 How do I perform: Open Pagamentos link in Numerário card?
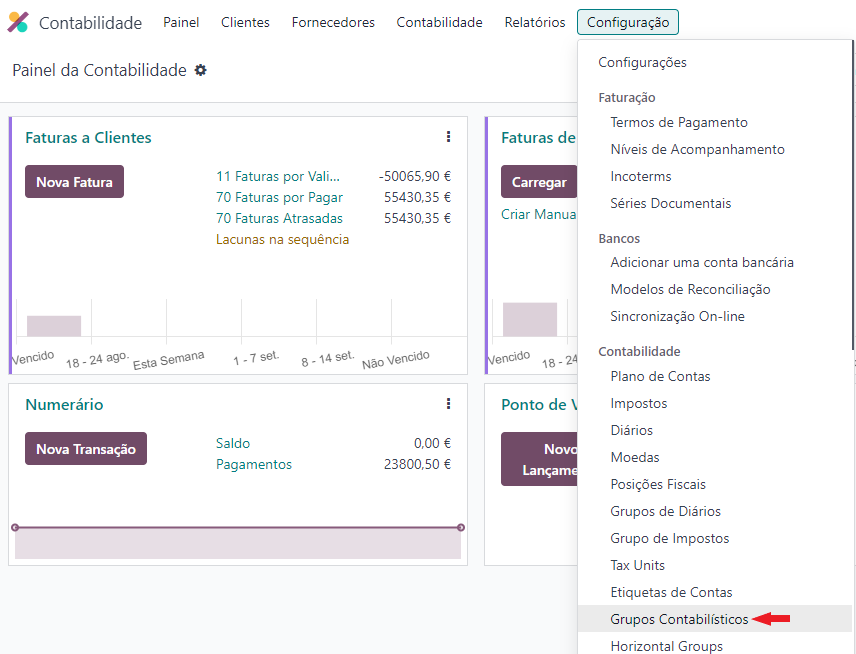(254, 464)
